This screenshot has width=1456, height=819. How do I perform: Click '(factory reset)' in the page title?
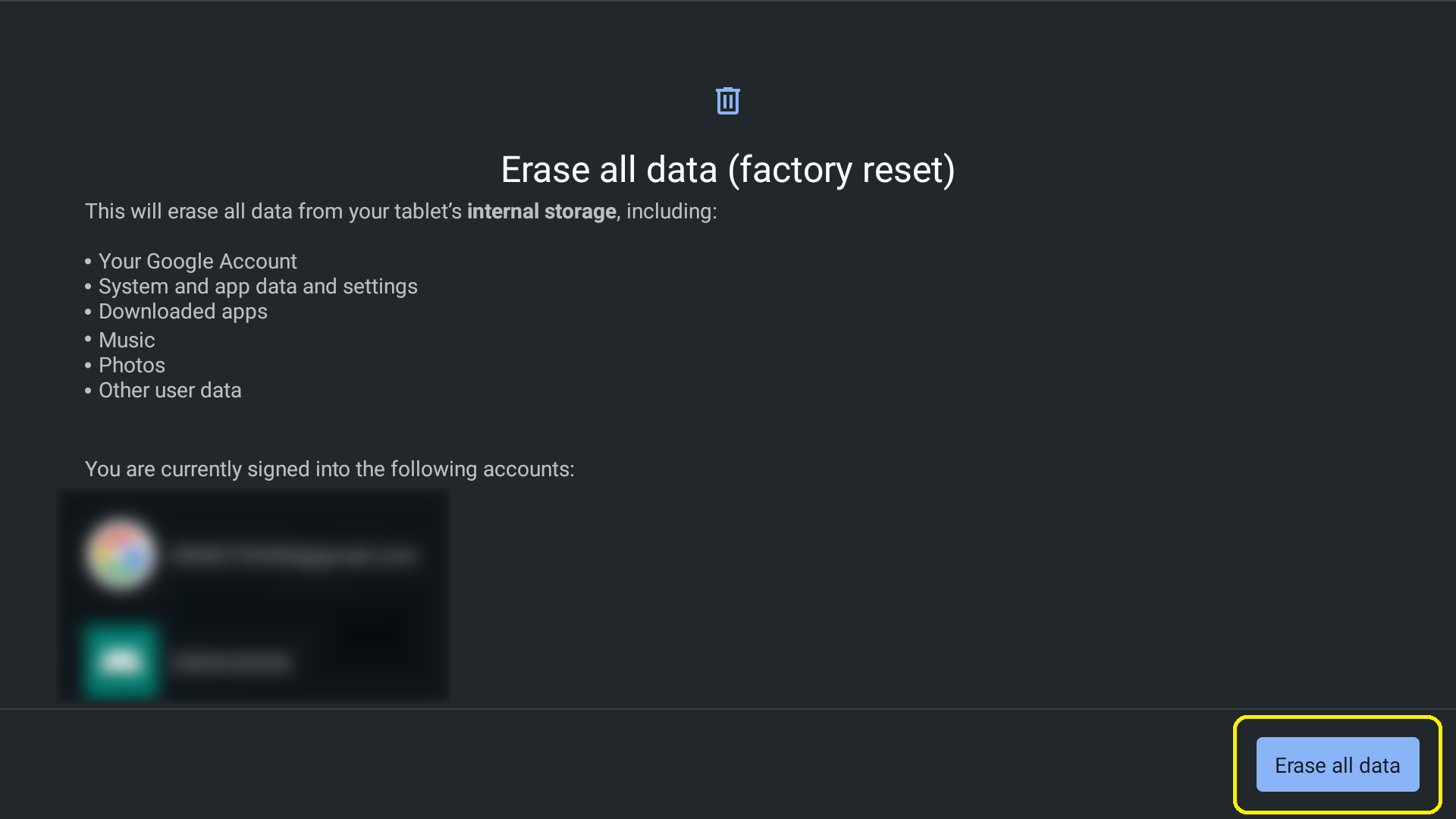(842, 170)
